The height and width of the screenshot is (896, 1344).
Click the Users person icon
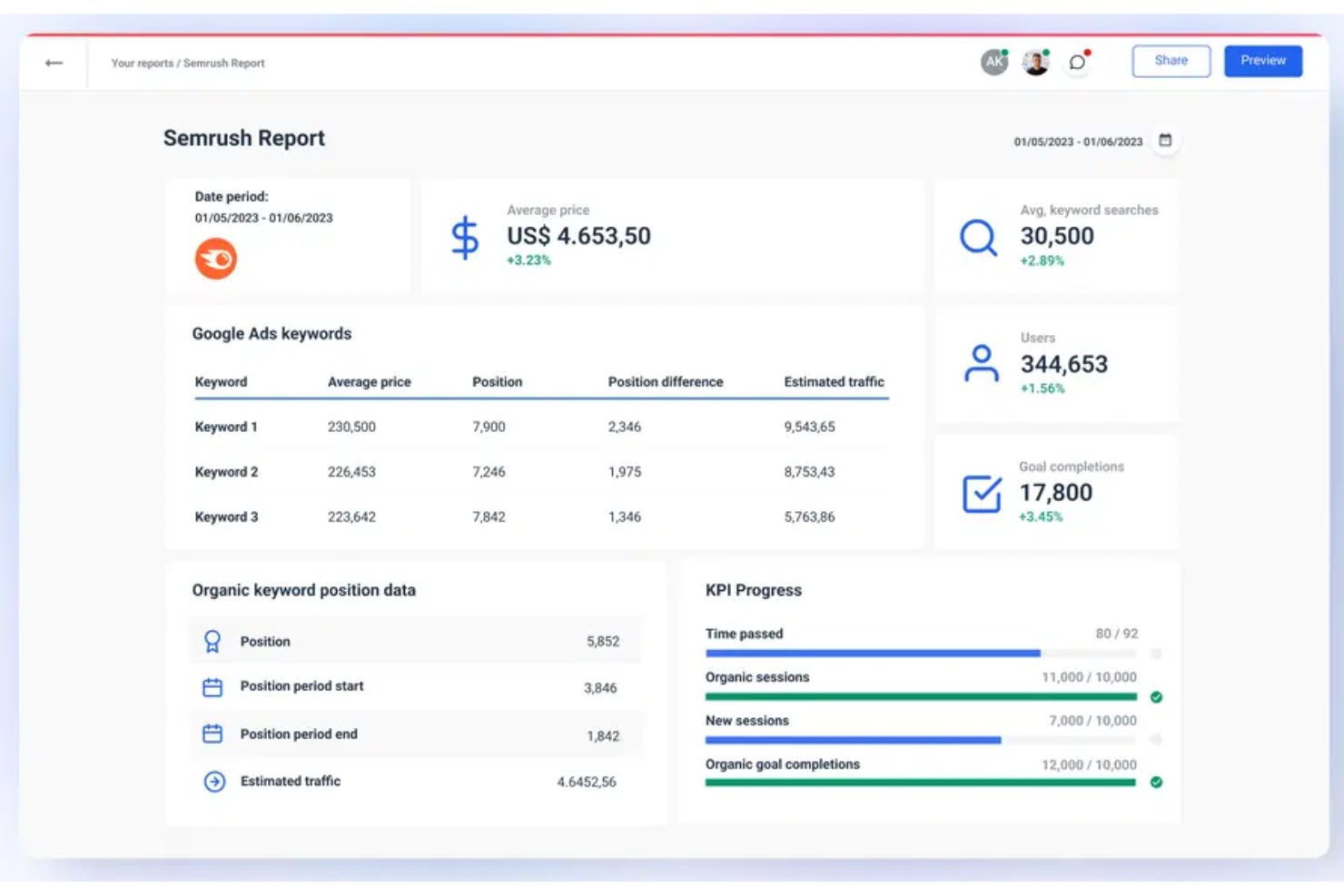point(981,363)
